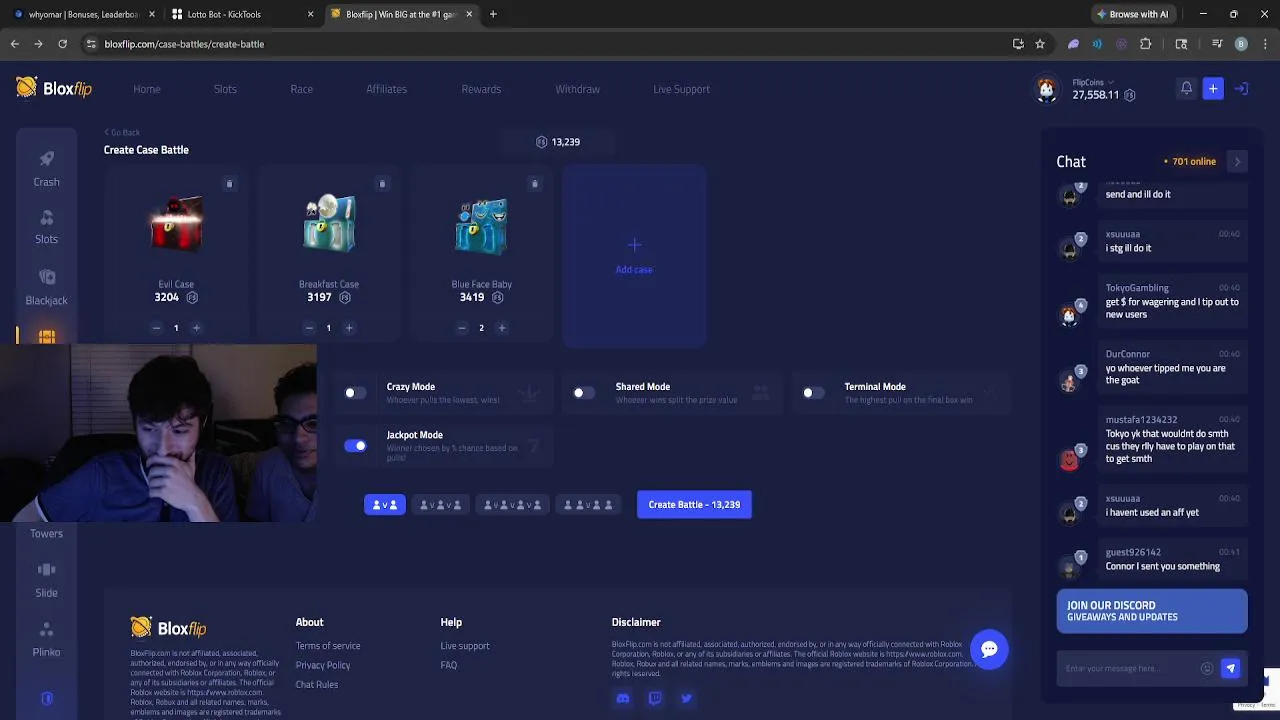1280x720 pixels.
Task: Send chat message arrow button
Action: (1230, 668)
